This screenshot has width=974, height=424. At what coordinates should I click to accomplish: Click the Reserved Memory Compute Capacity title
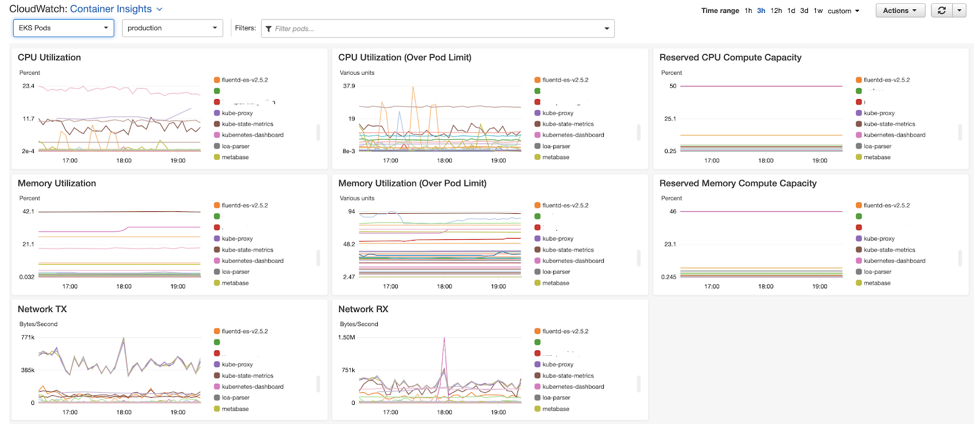[737, 183]
